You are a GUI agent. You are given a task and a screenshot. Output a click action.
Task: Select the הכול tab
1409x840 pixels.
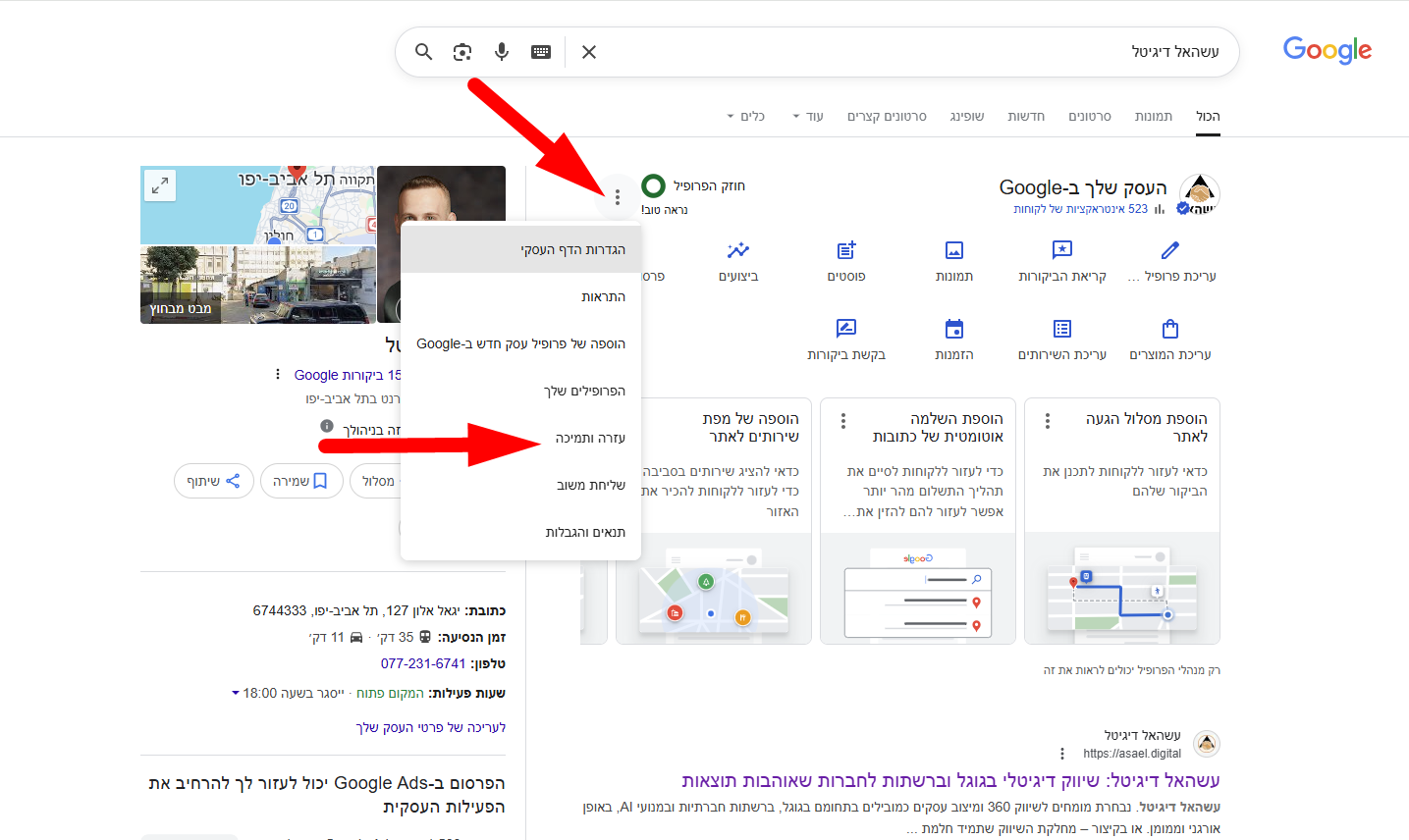pos(1208,116)
